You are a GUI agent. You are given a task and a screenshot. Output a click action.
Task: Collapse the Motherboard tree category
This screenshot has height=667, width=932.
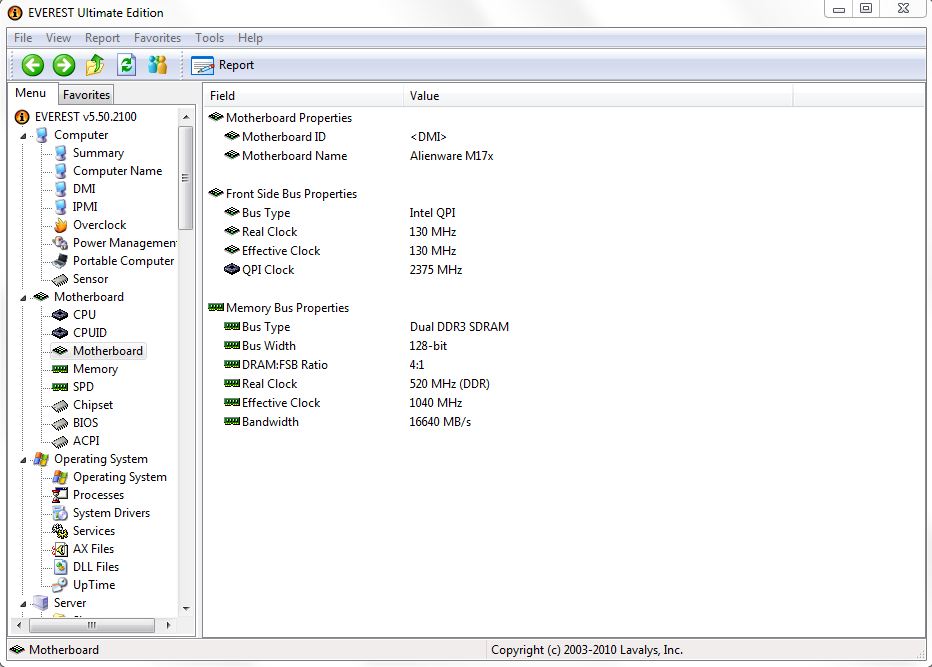pyautogui.click(x=23, y=297)
